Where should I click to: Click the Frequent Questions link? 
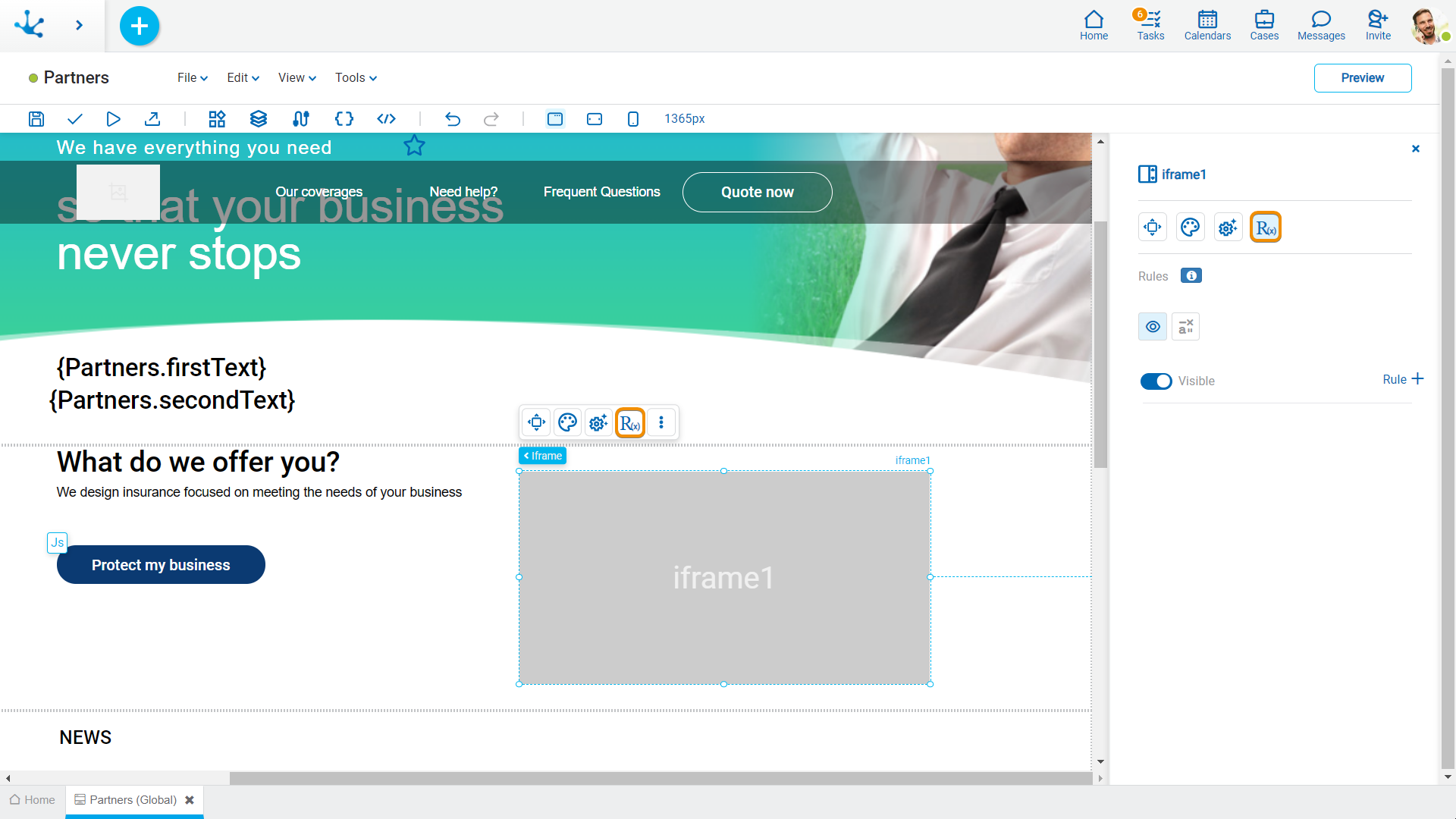601,192
